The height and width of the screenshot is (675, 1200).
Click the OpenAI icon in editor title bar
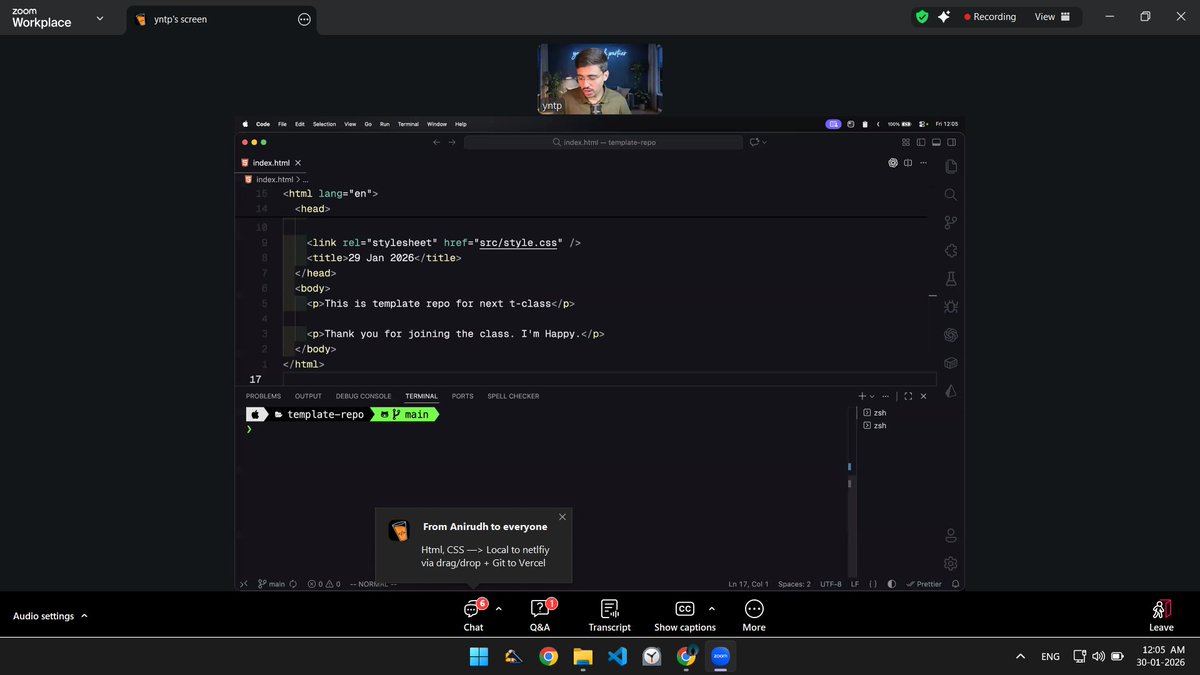click(894, 163)
